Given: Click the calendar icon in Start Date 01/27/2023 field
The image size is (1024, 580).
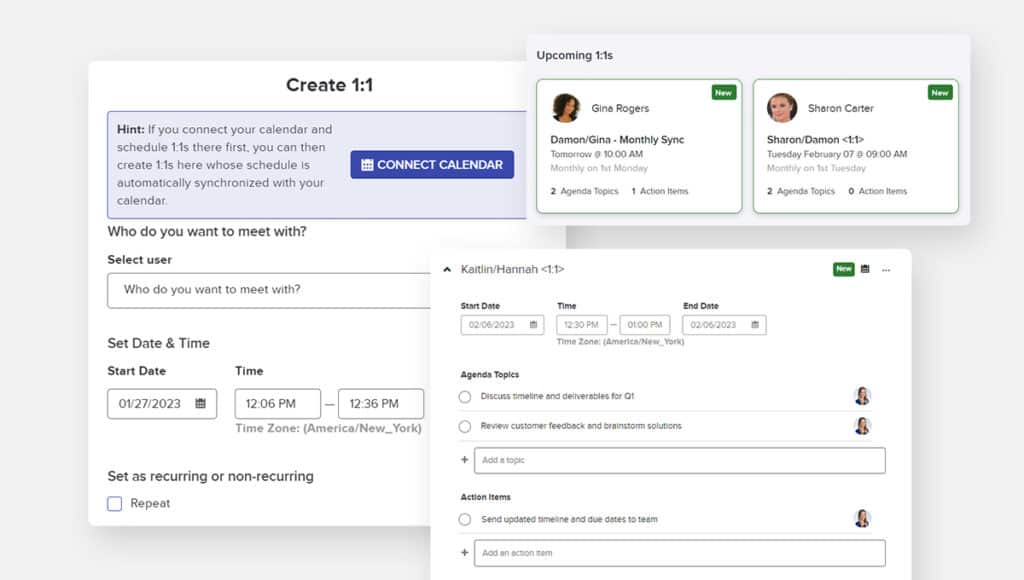Looking at the screenshot, I should pos(200,404).
